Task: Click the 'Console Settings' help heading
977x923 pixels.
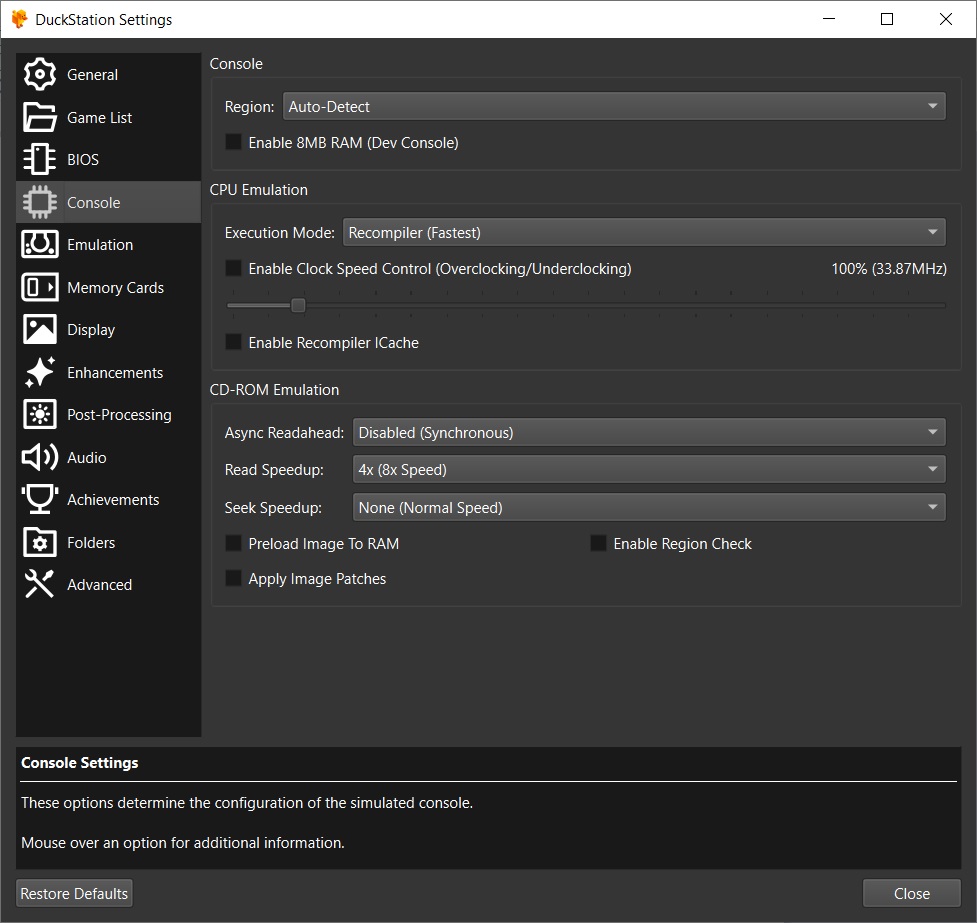Action: [x=80, y=763]
